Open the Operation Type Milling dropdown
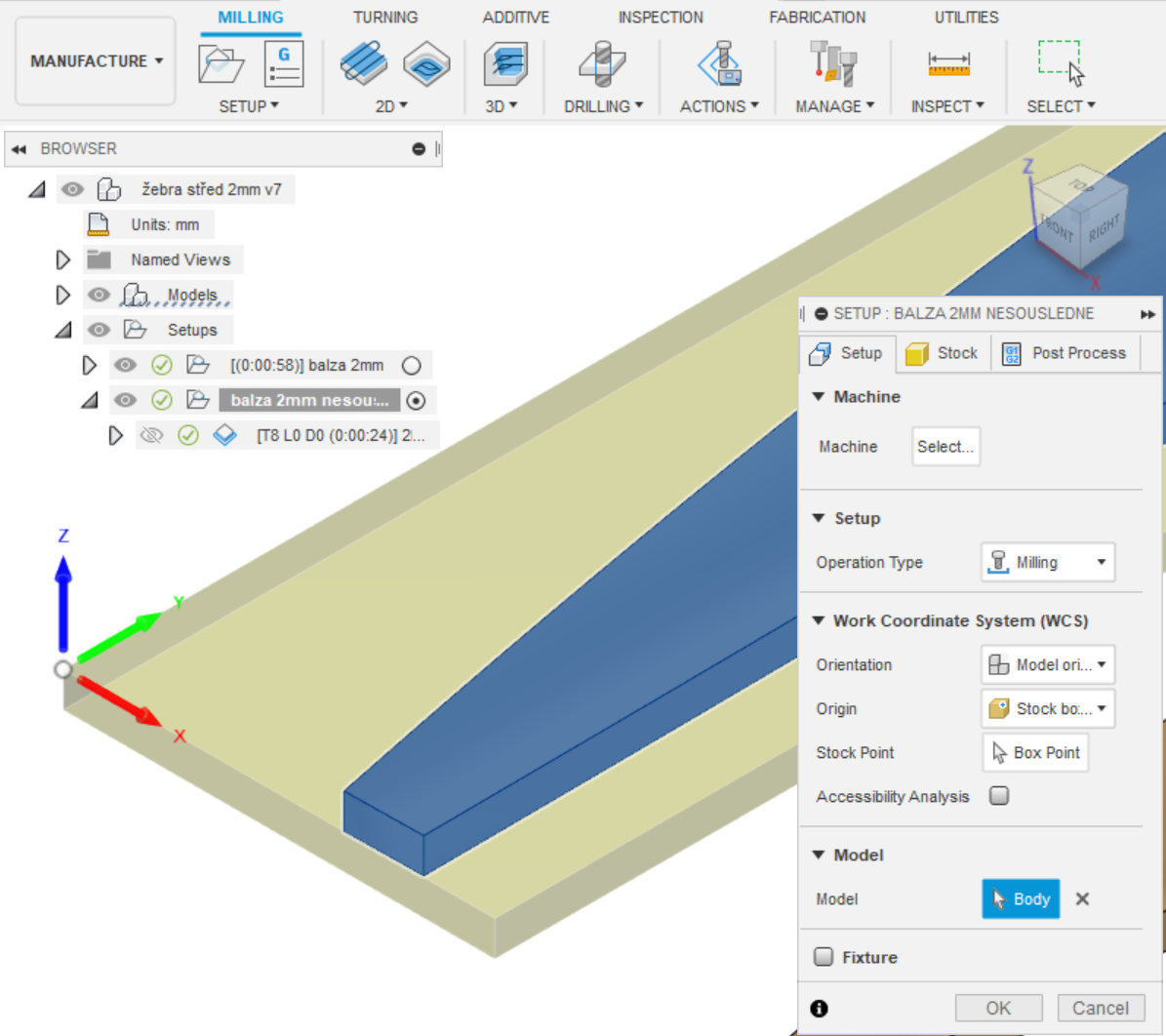Image resolution: width=1166 pixels, height=1036 pixels. [x=1048, y=563]
